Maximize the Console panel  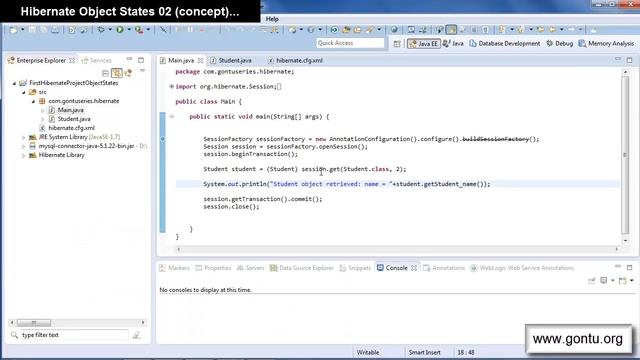629,268
